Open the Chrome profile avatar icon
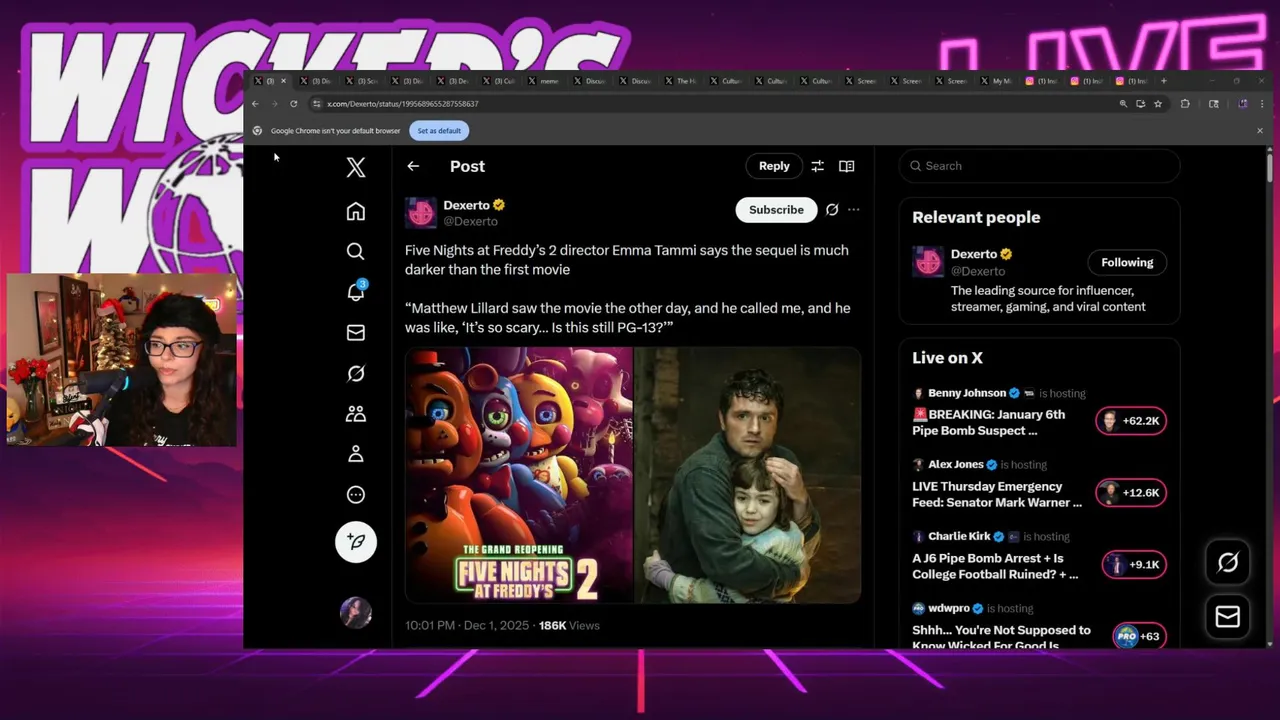This screenshot has width=1280, height=720. pyautogui.click(x=1242, y=104)
